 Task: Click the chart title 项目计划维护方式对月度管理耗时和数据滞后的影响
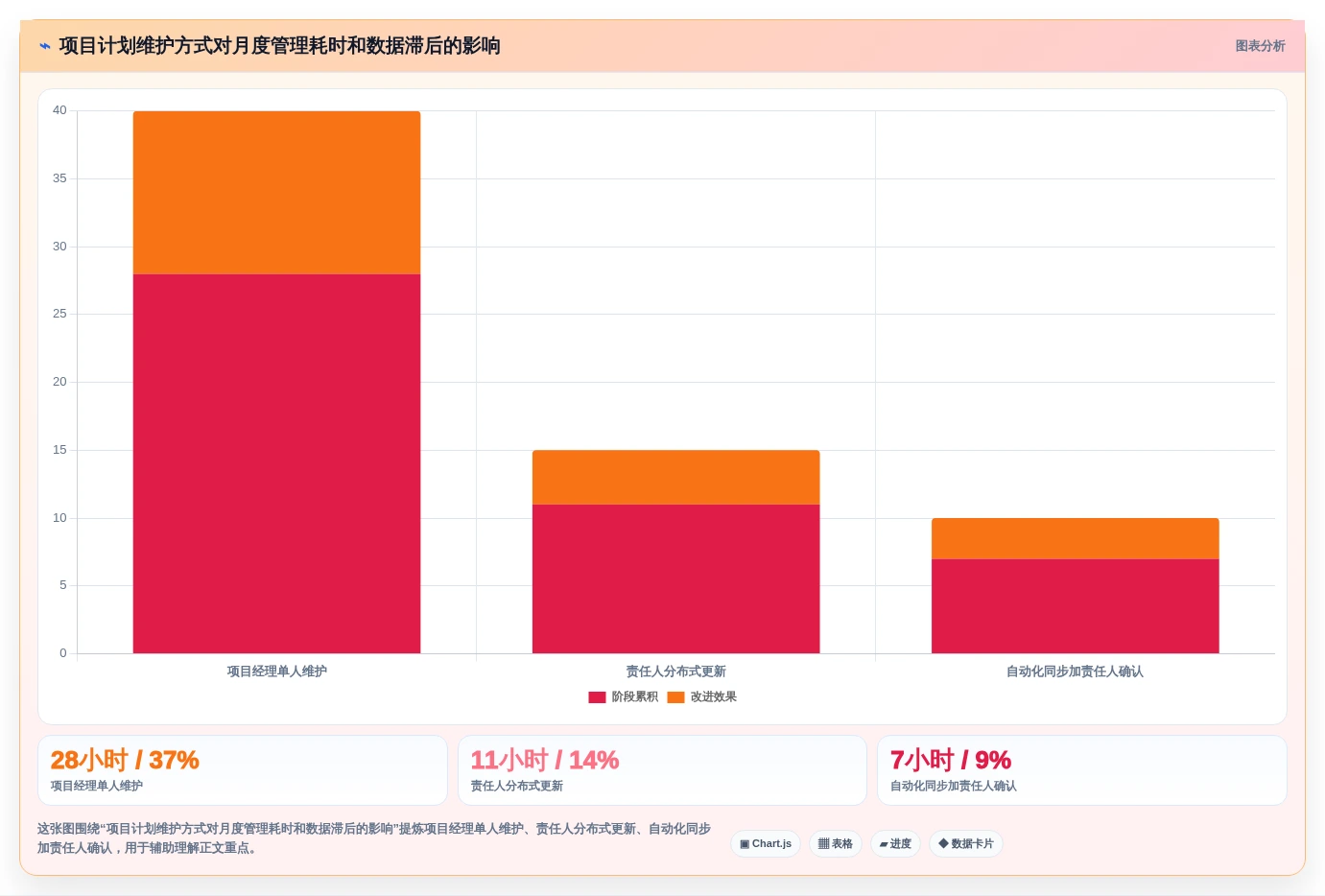279,46
